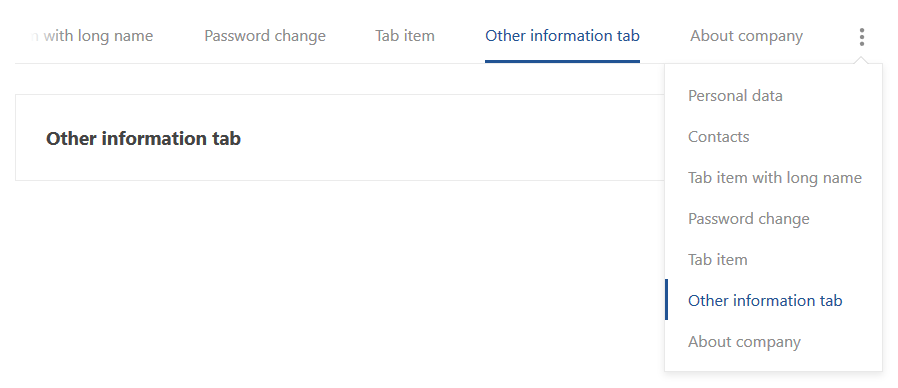Select the Tab item tab in the strip
The image size is (898, 388).
point(405,36)
